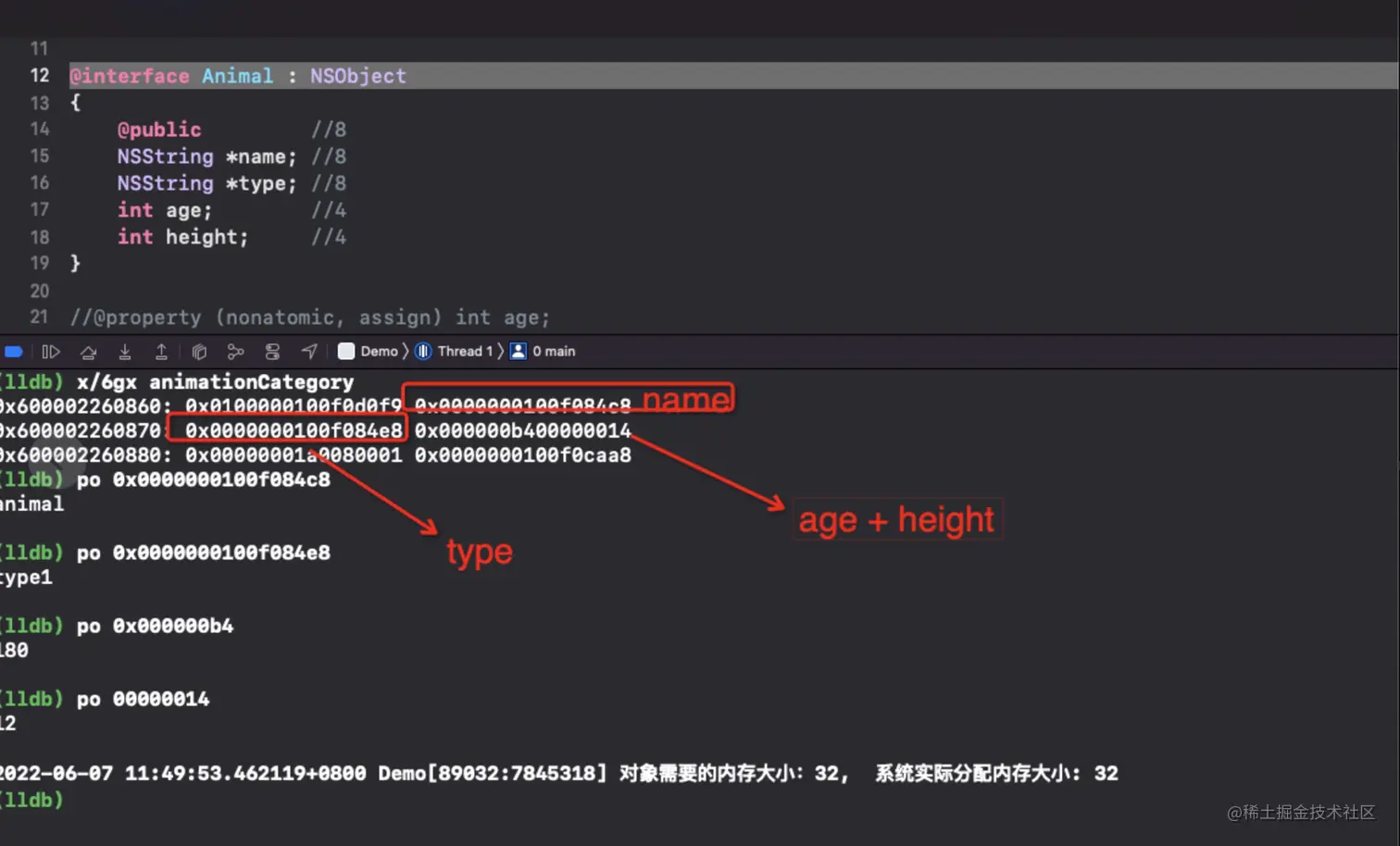Open the Environment Overrides icon

tap(272, 352)
